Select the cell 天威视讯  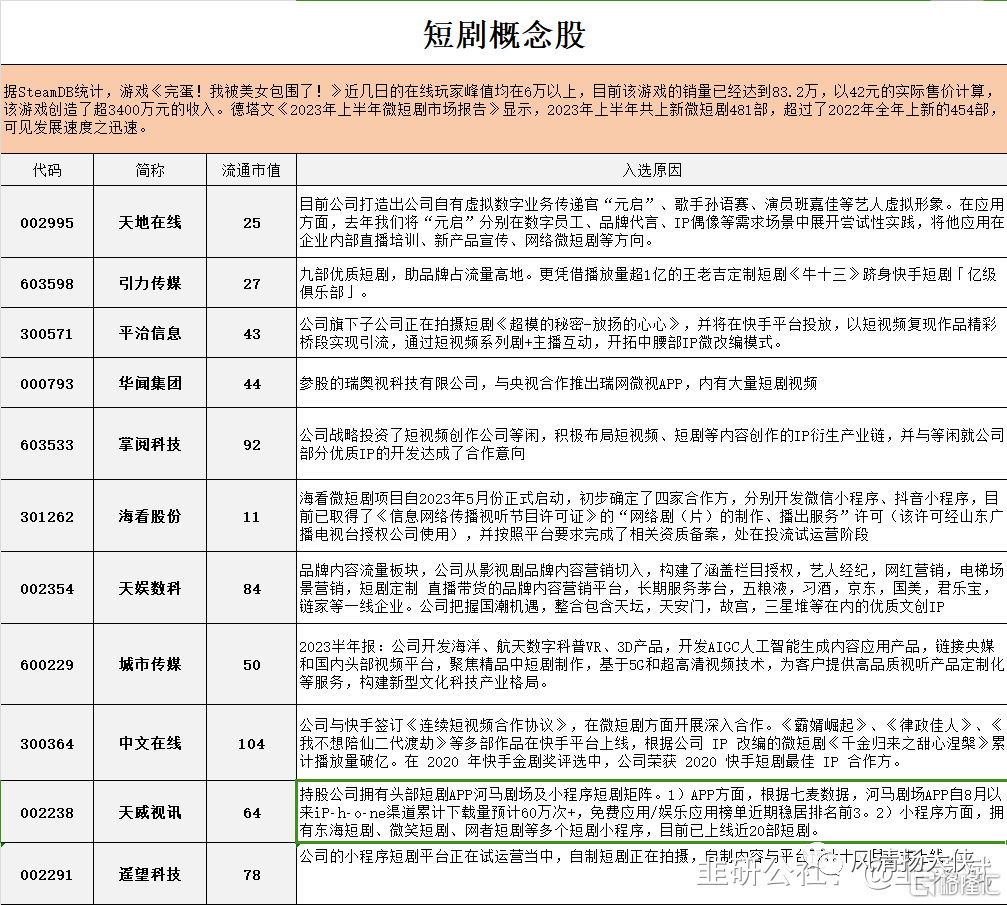click(150, 813)
